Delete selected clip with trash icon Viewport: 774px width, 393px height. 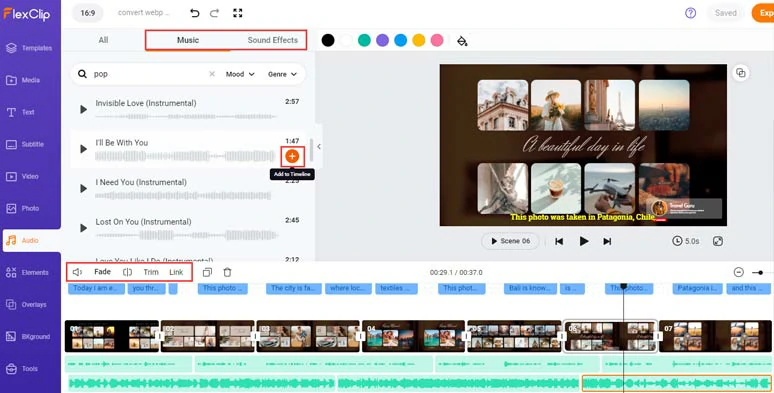(x=227, y=273)
